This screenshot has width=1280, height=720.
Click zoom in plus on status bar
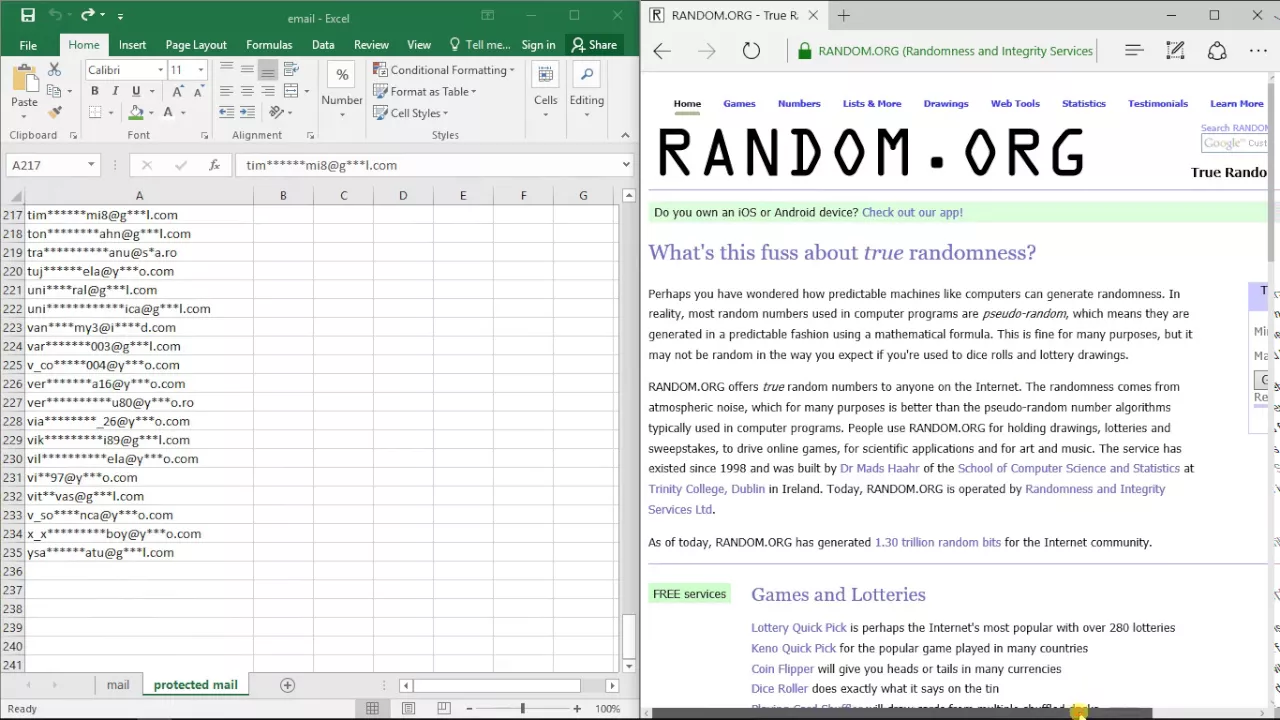(577, 709)
